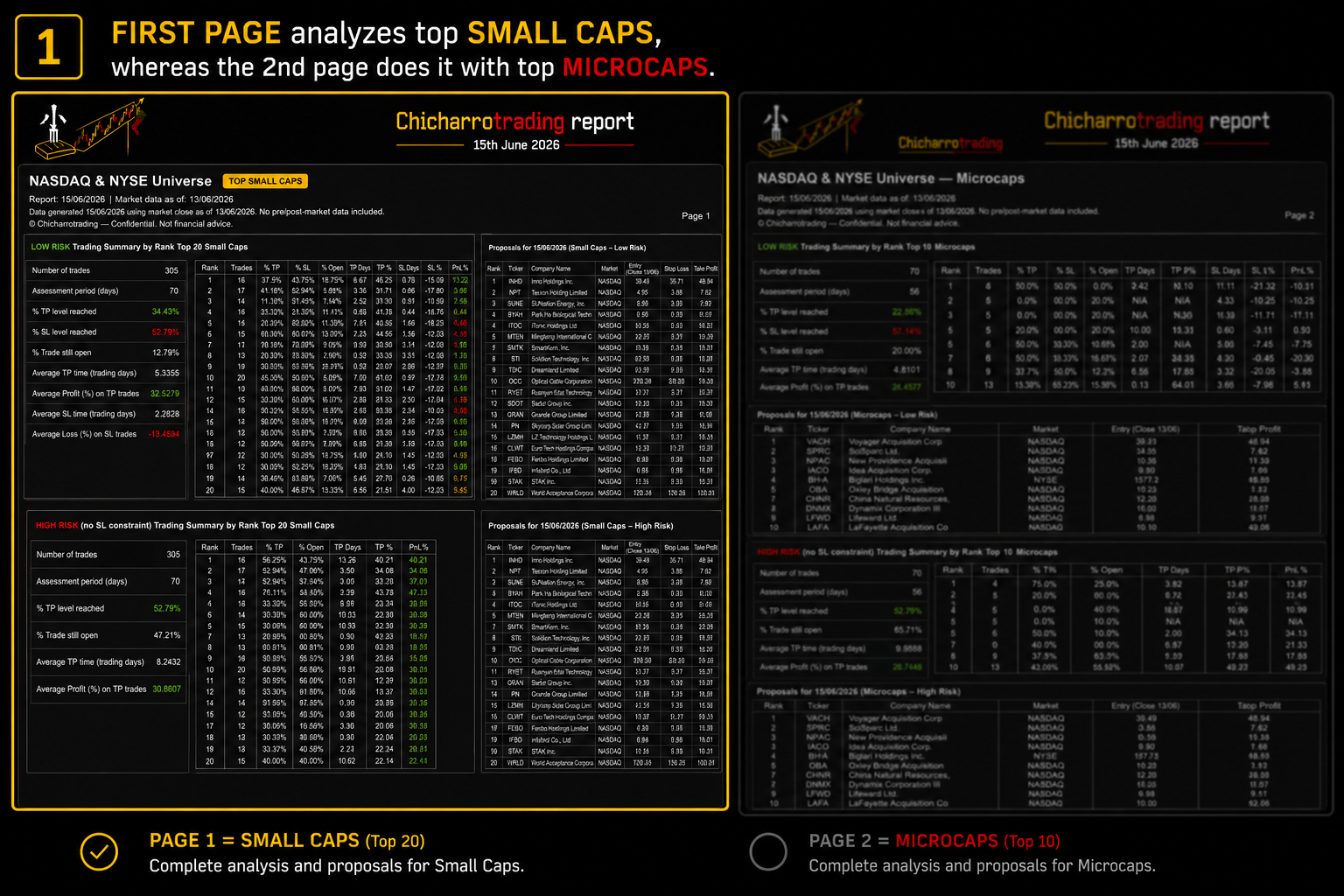The height and width of the screenshot is (896, 1344).
Task: Click the red 52.79% SL level reached value
Action: tap(165, 332)
